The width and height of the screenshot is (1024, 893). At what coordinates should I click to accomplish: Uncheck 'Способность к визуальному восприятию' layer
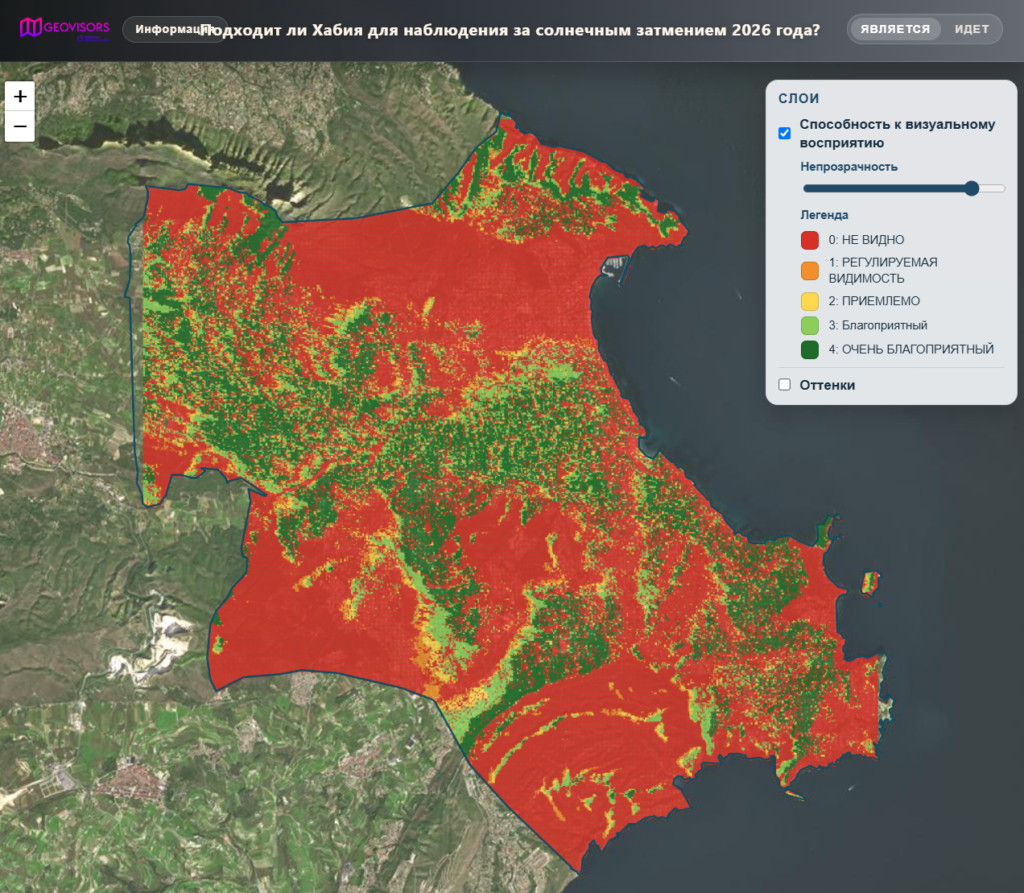click(784, 133)
